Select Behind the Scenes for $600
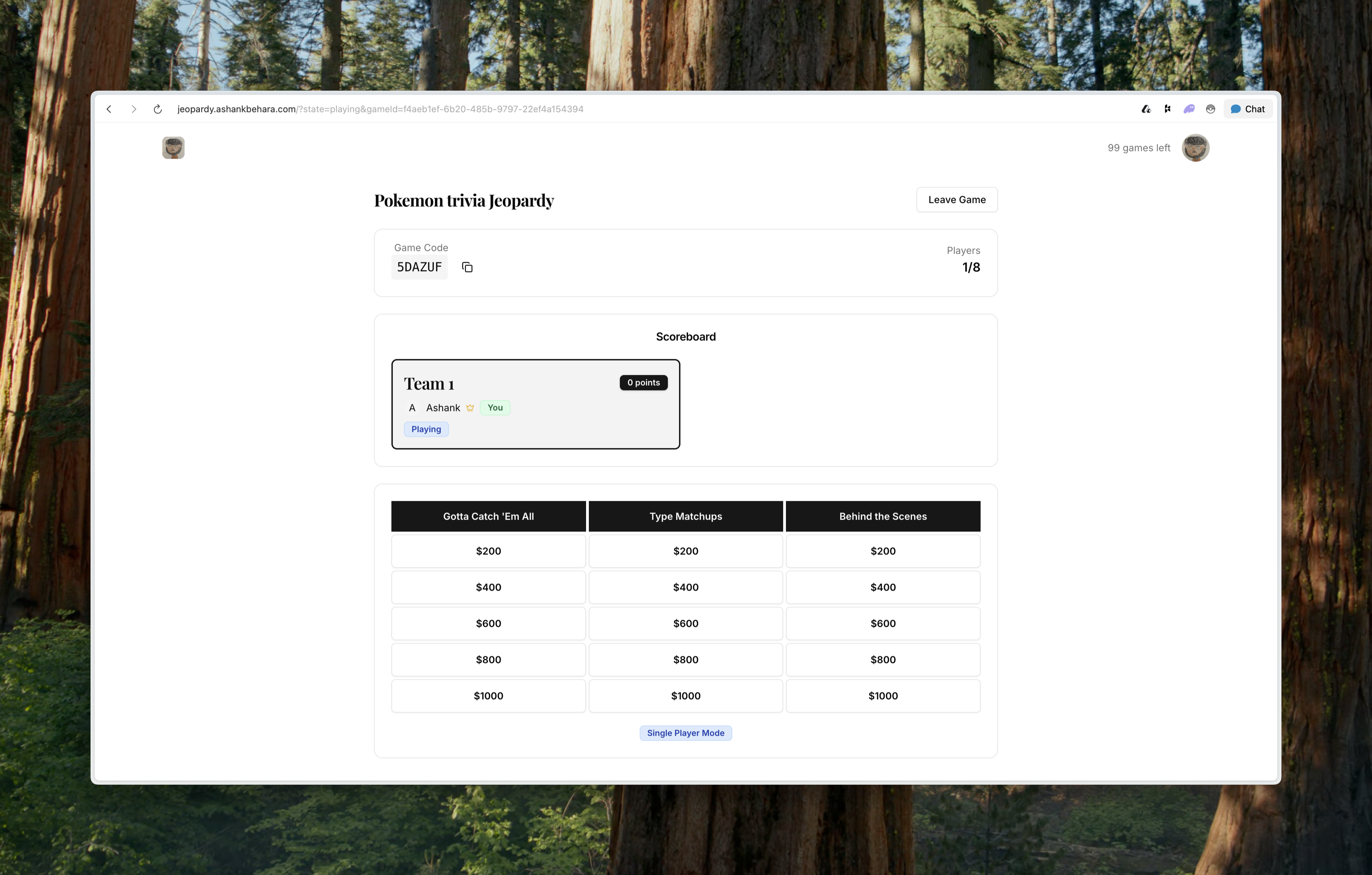This screenshot has width=1372, height=875. pyautogui.click(x=883, y=623)
